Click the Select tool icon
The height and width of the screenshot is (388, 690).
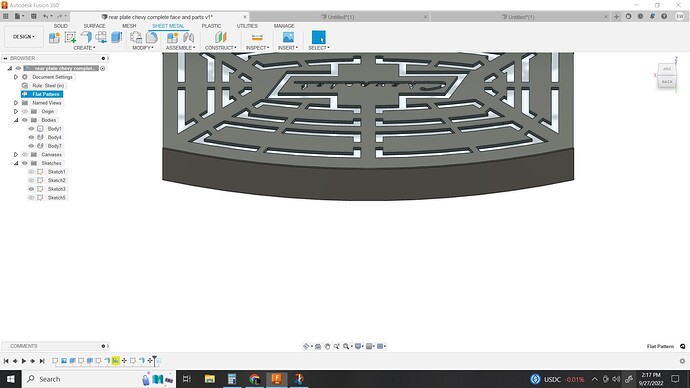coord(319,37)
